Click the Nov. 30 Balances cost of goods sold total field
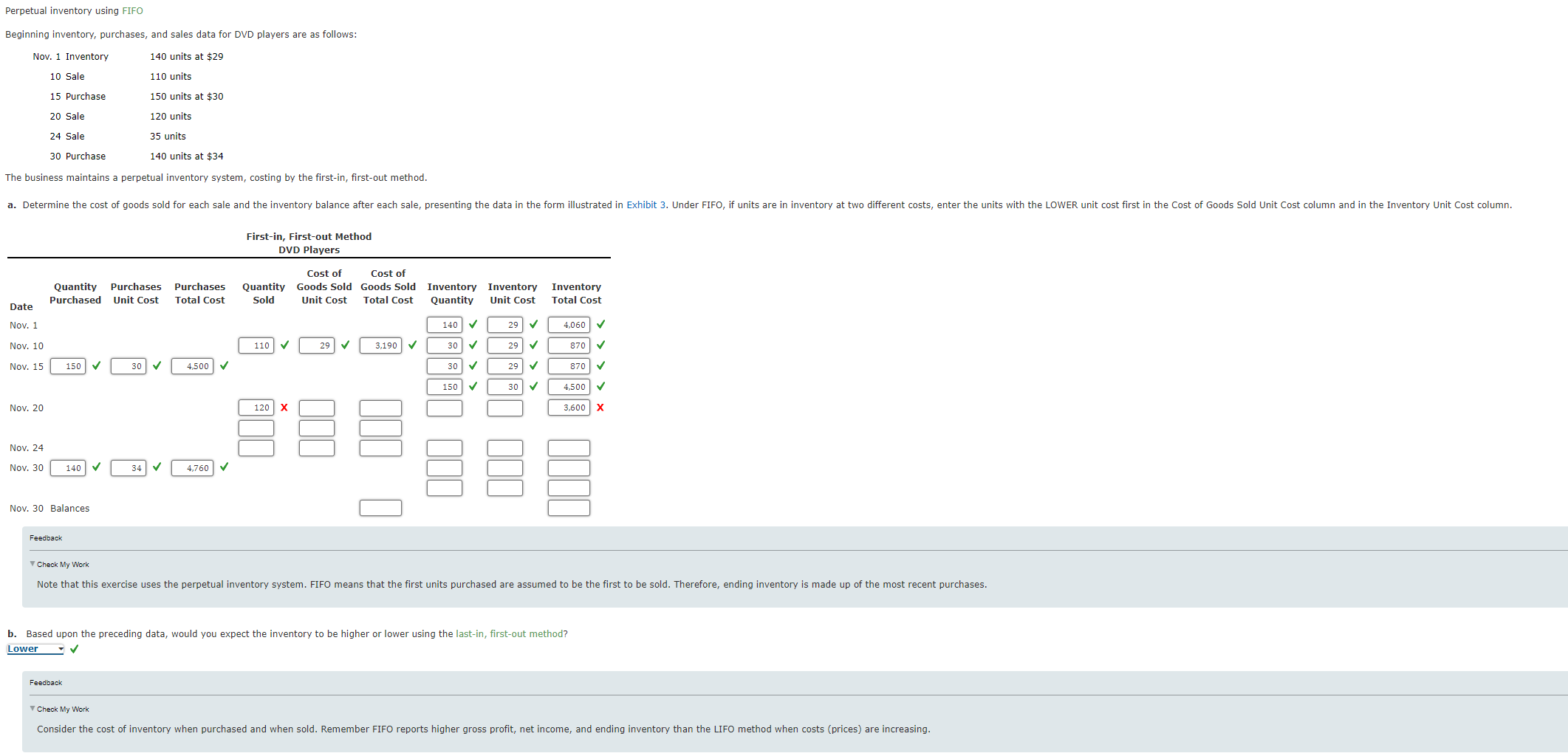 (380, 508)
